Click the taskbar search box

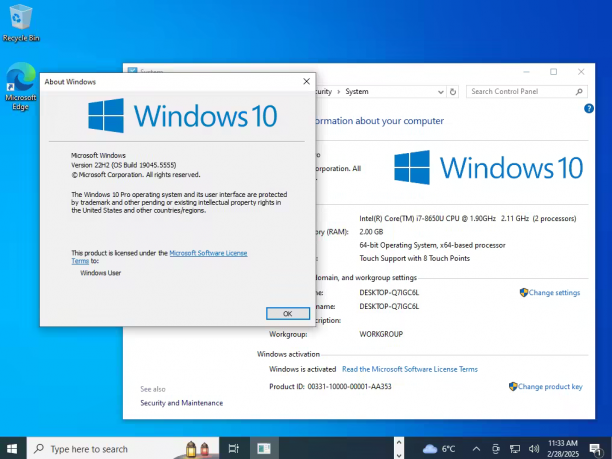click(123, 448)
